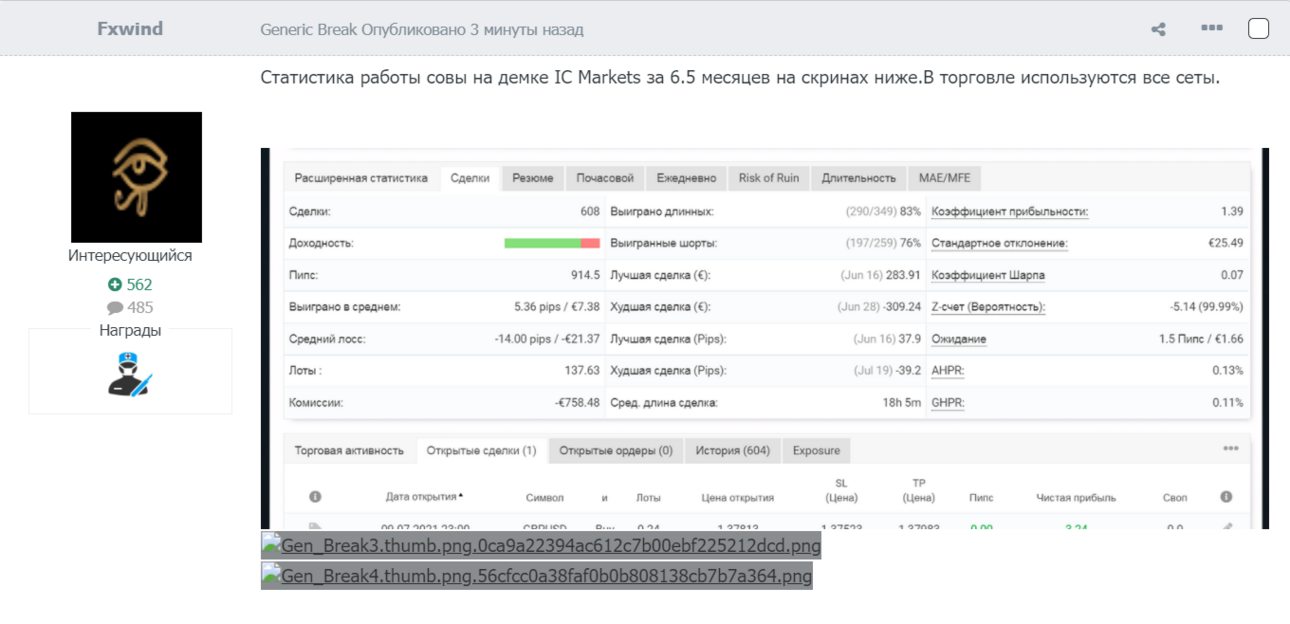Image resolution: width=1290 pixels, height=624 pixels.
Task: Open the Fxwind username profile link
Action: (x=130, y=29)
